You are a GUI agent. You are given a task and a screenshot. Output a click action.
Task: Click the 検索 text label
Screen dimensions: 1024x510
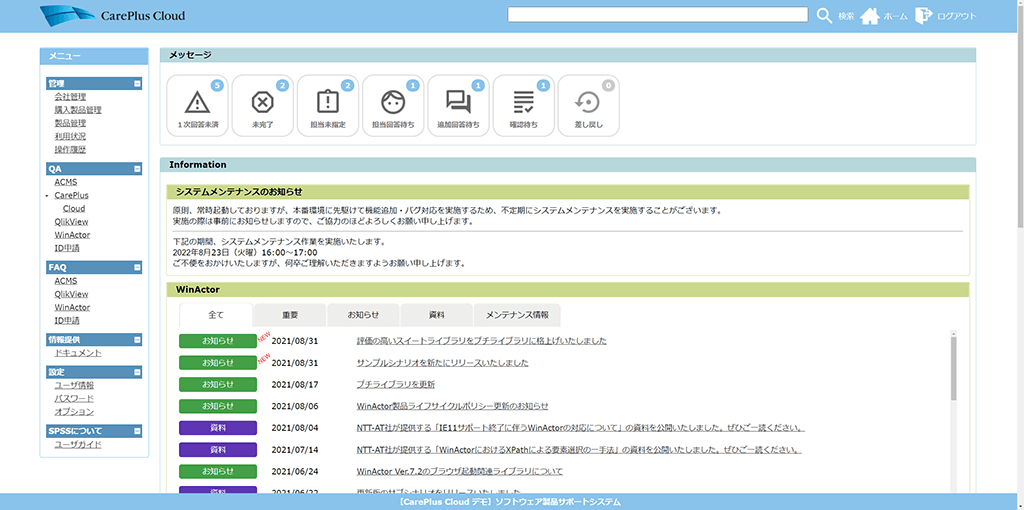[846, 16]
